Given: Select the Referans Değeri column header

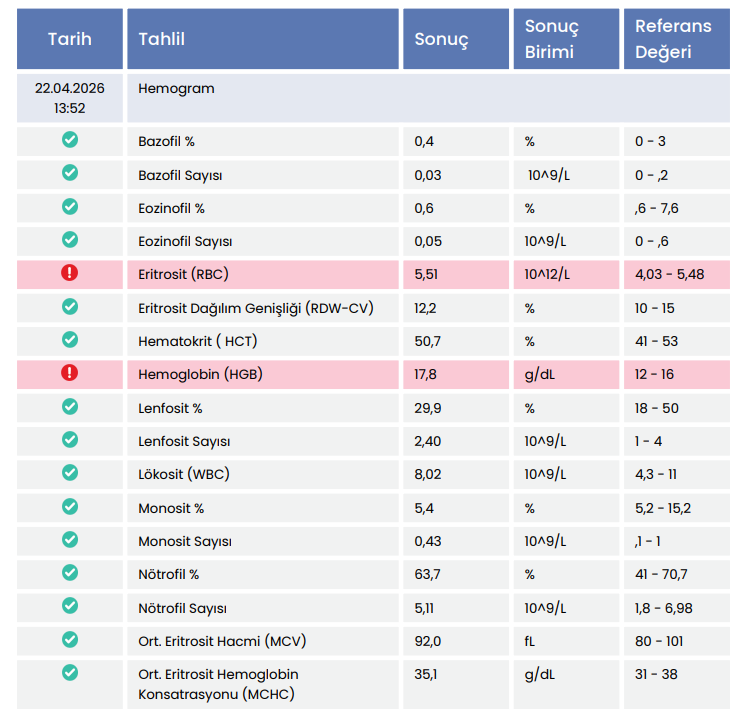Looking at the screenshot, I should pyautogui.click(x=676, y=39).
